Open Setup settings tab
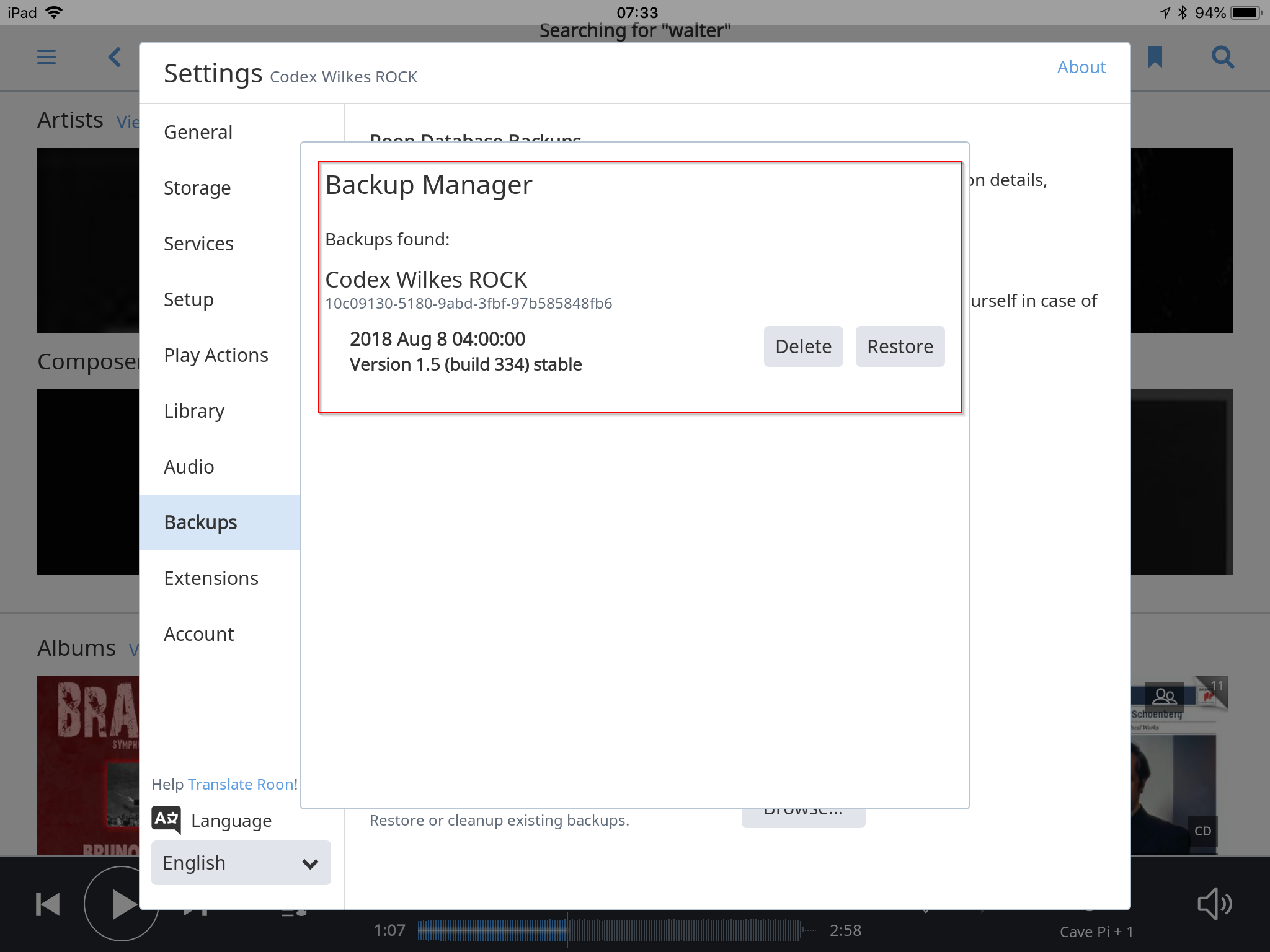Viewport: 1270px width, 952px height. (220, 299)
